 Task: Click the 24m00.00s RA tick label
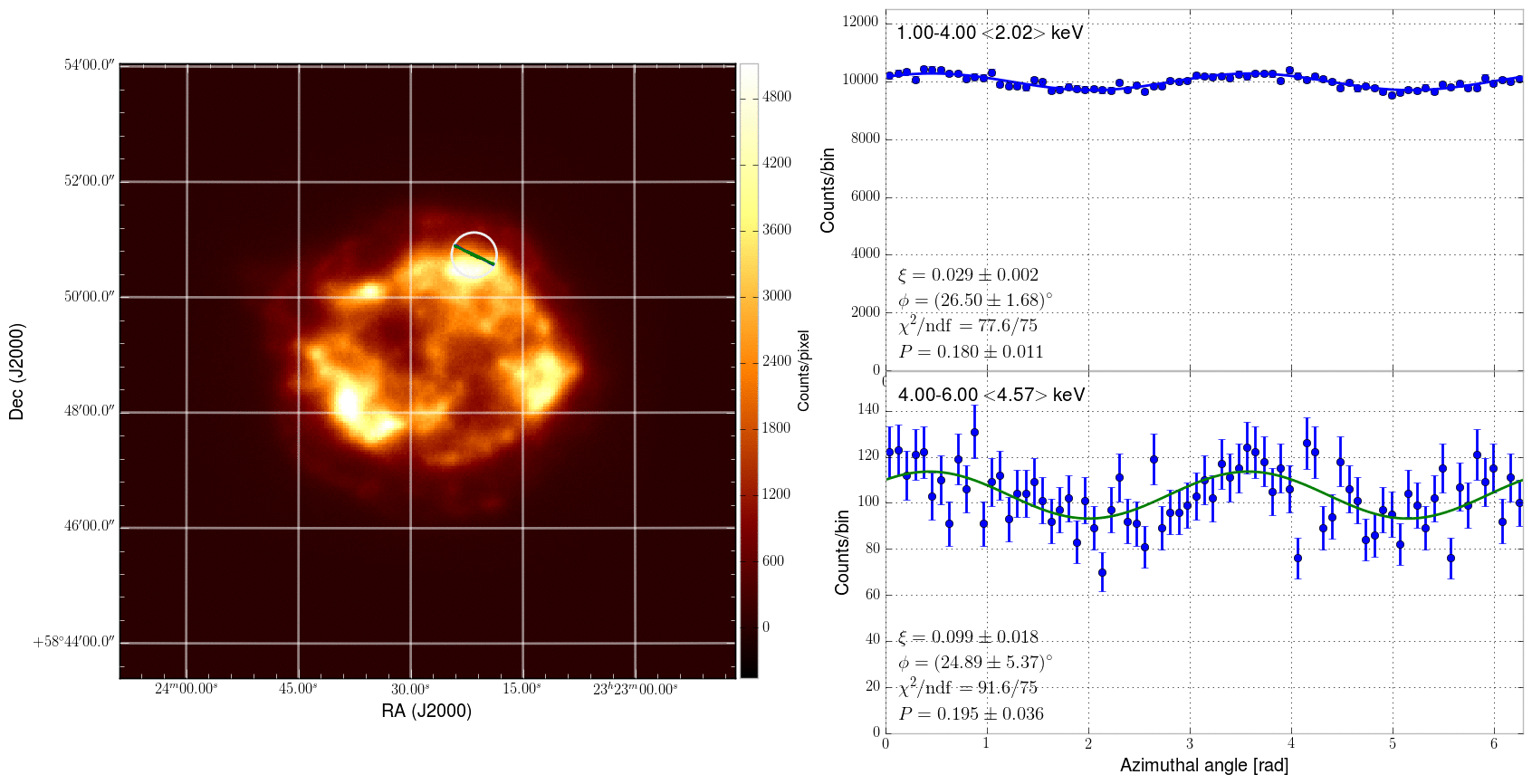coord(187,689)
